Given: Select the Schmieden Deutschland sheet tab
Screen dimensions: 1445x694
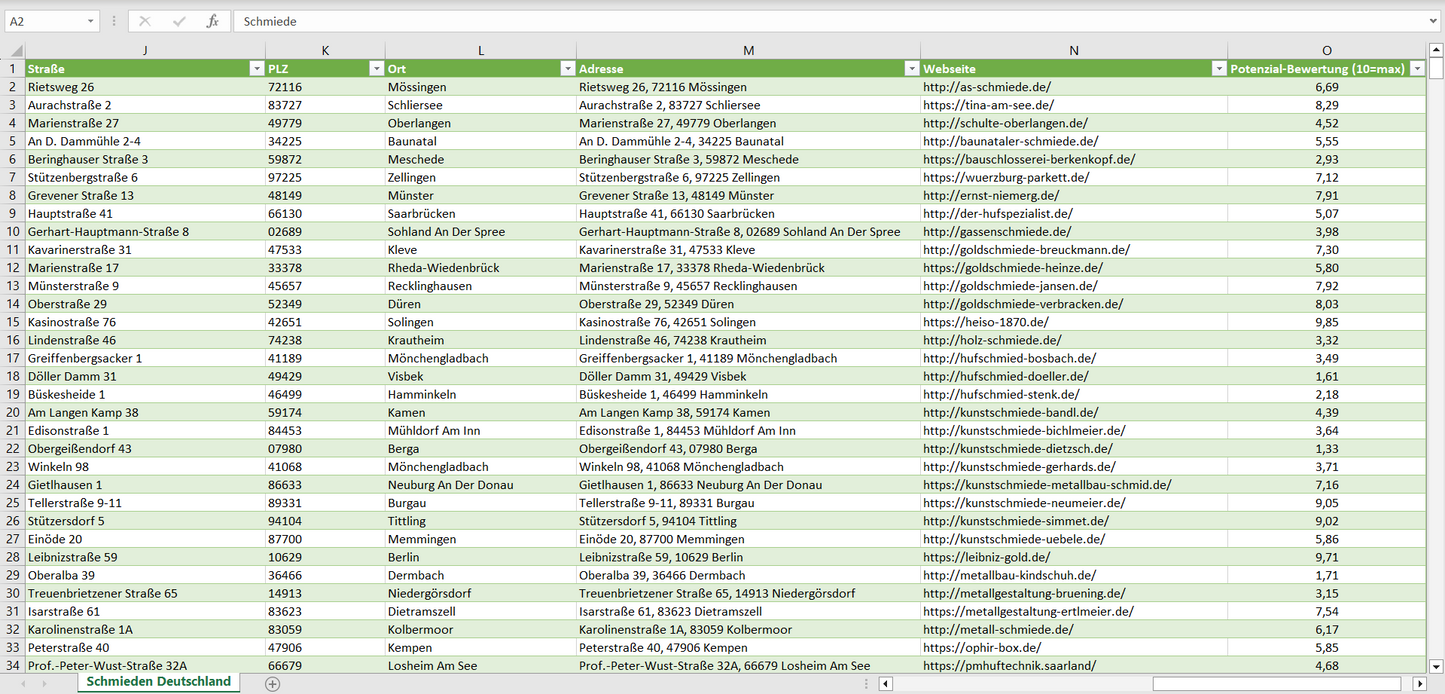Looking at the screenshot, I should point(158,682).
